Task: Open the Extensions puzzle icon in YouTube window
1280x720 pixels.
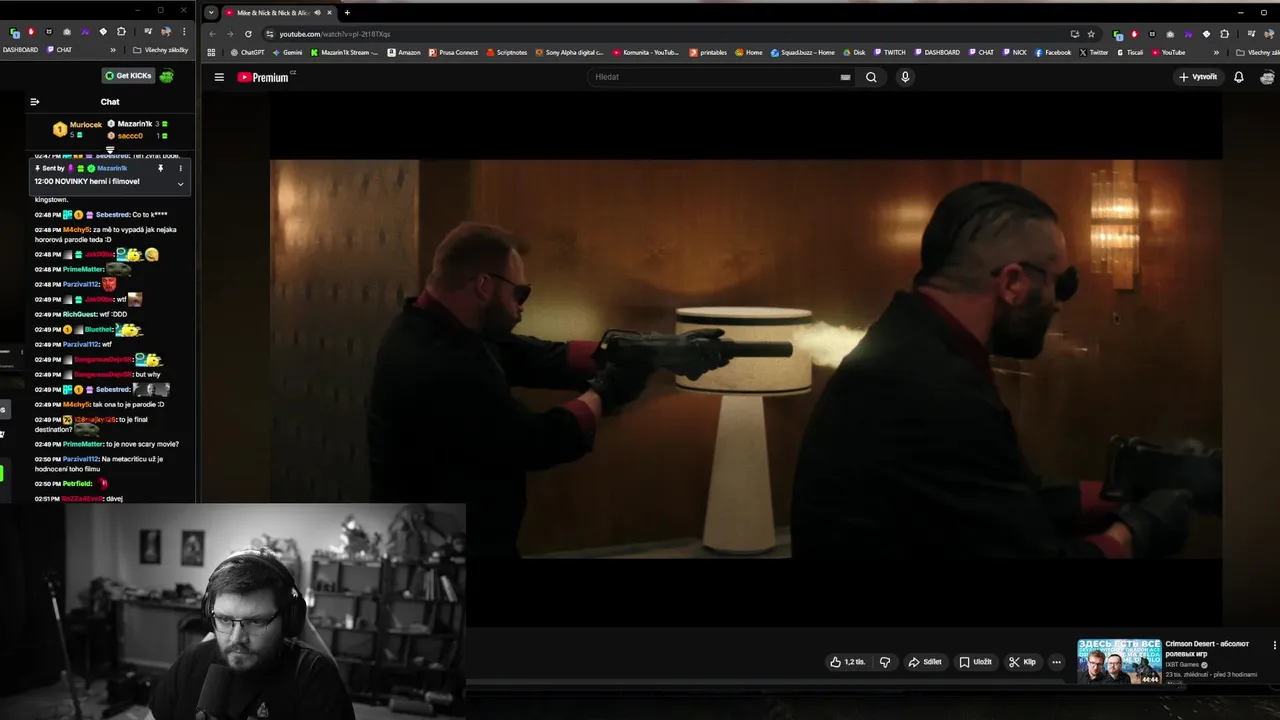Action: tap(1224, 34)
